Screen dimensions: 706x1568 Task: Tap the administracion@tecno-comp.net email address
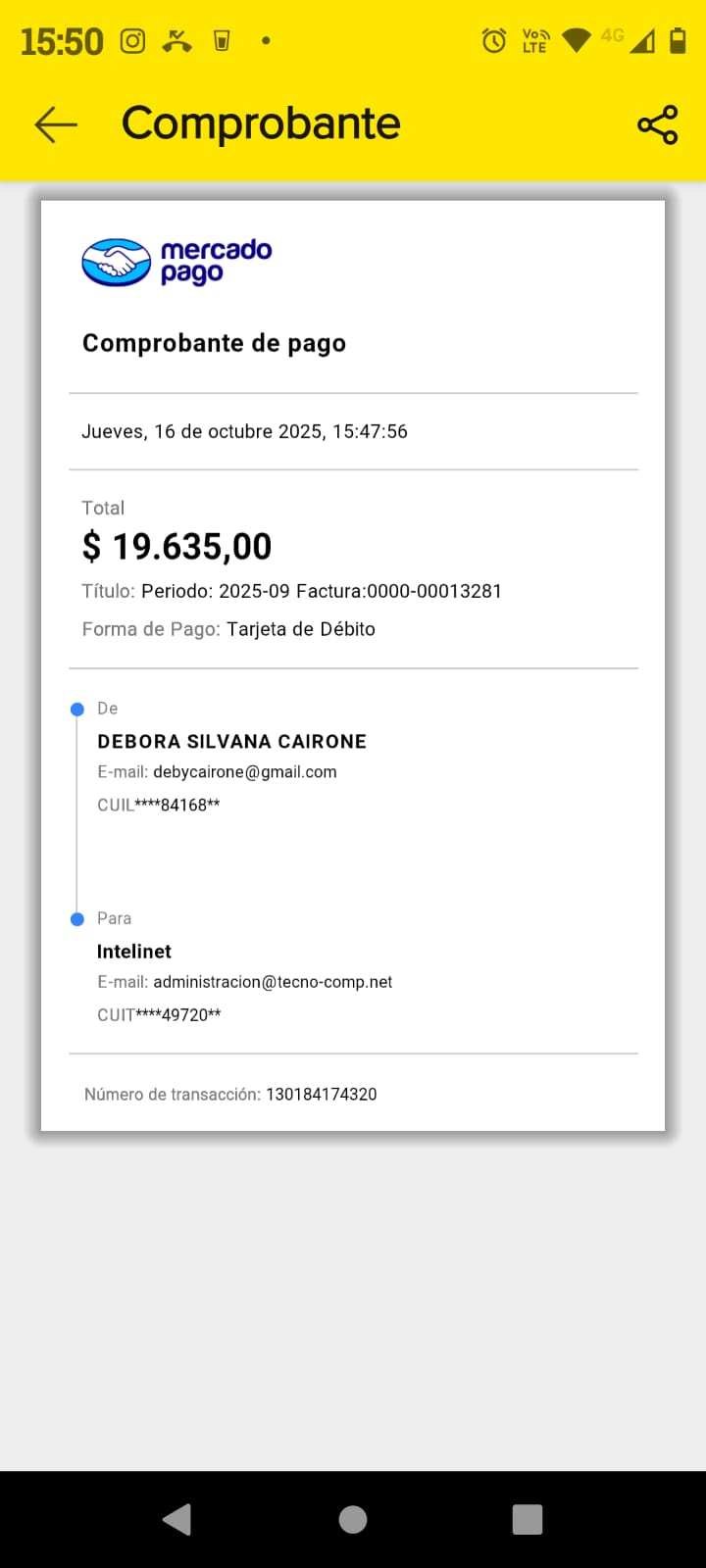click(x=273, y=982)
